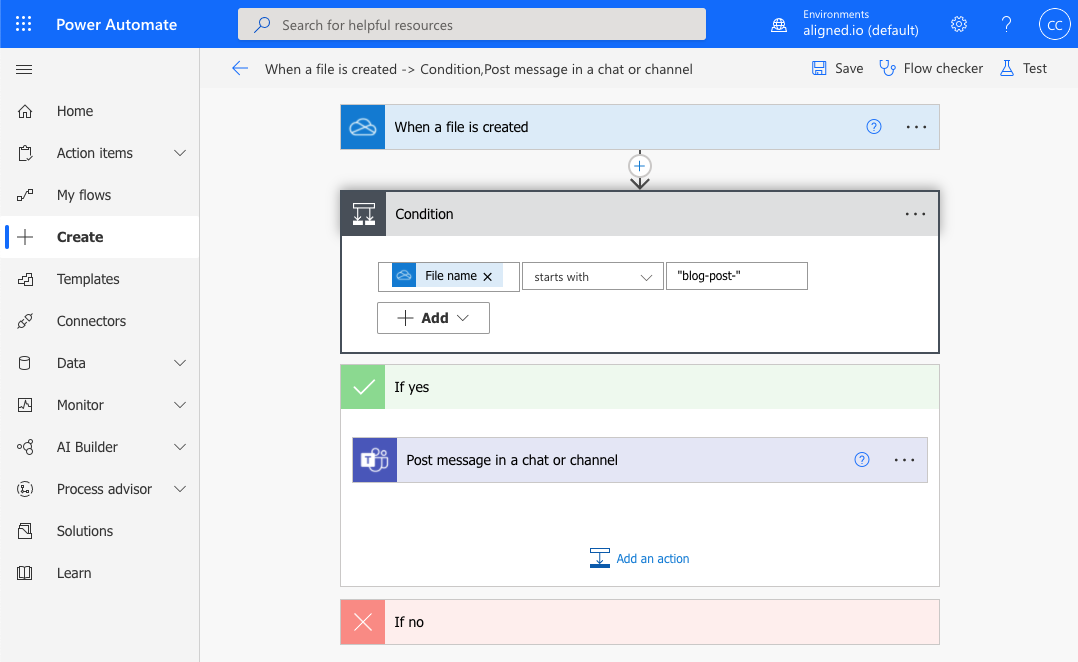Open help for Post message action
Viewport: 1078px width, 662px height.
[861, 460]
